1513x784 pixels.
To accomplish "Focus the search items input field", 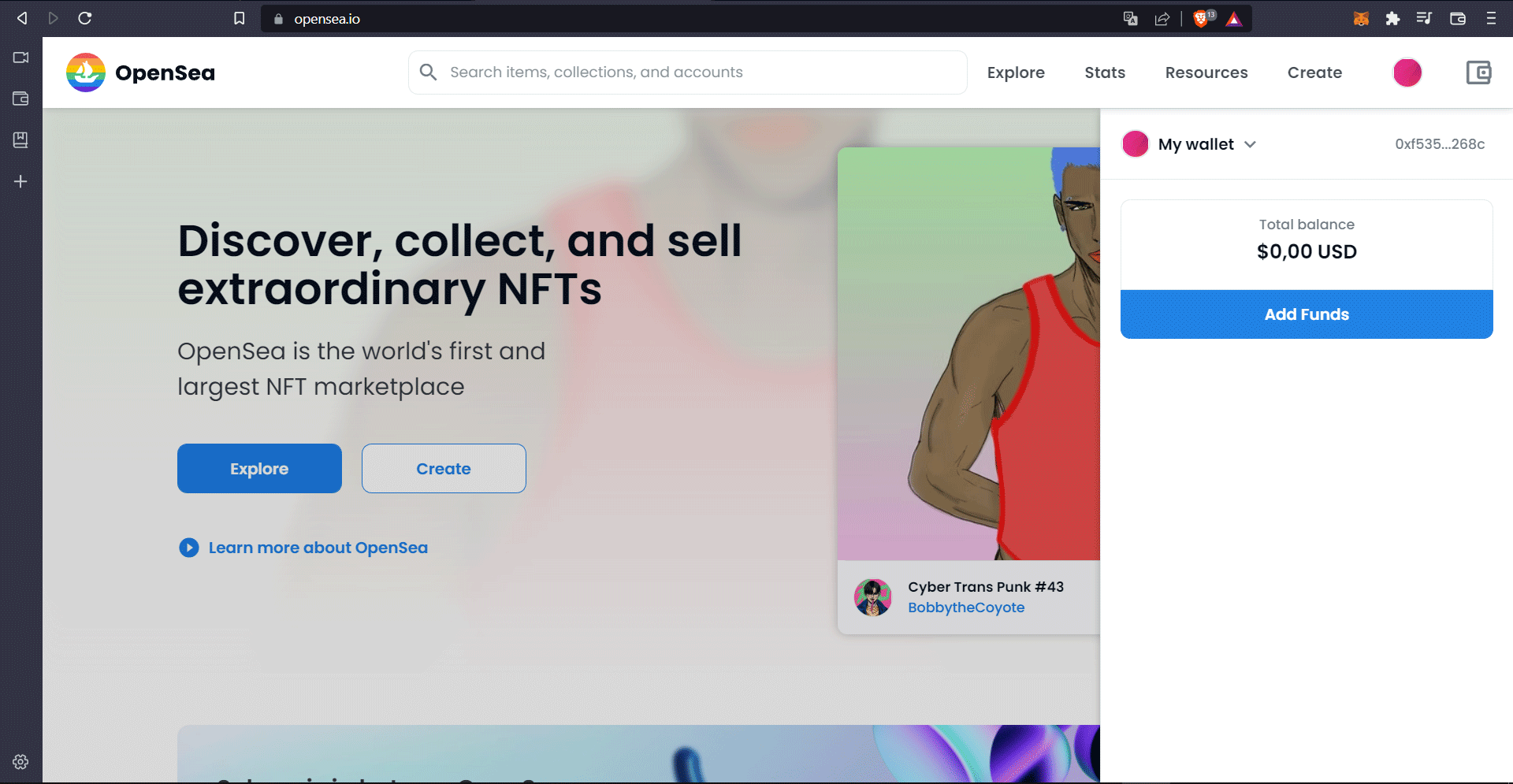I will pos(687,72).
